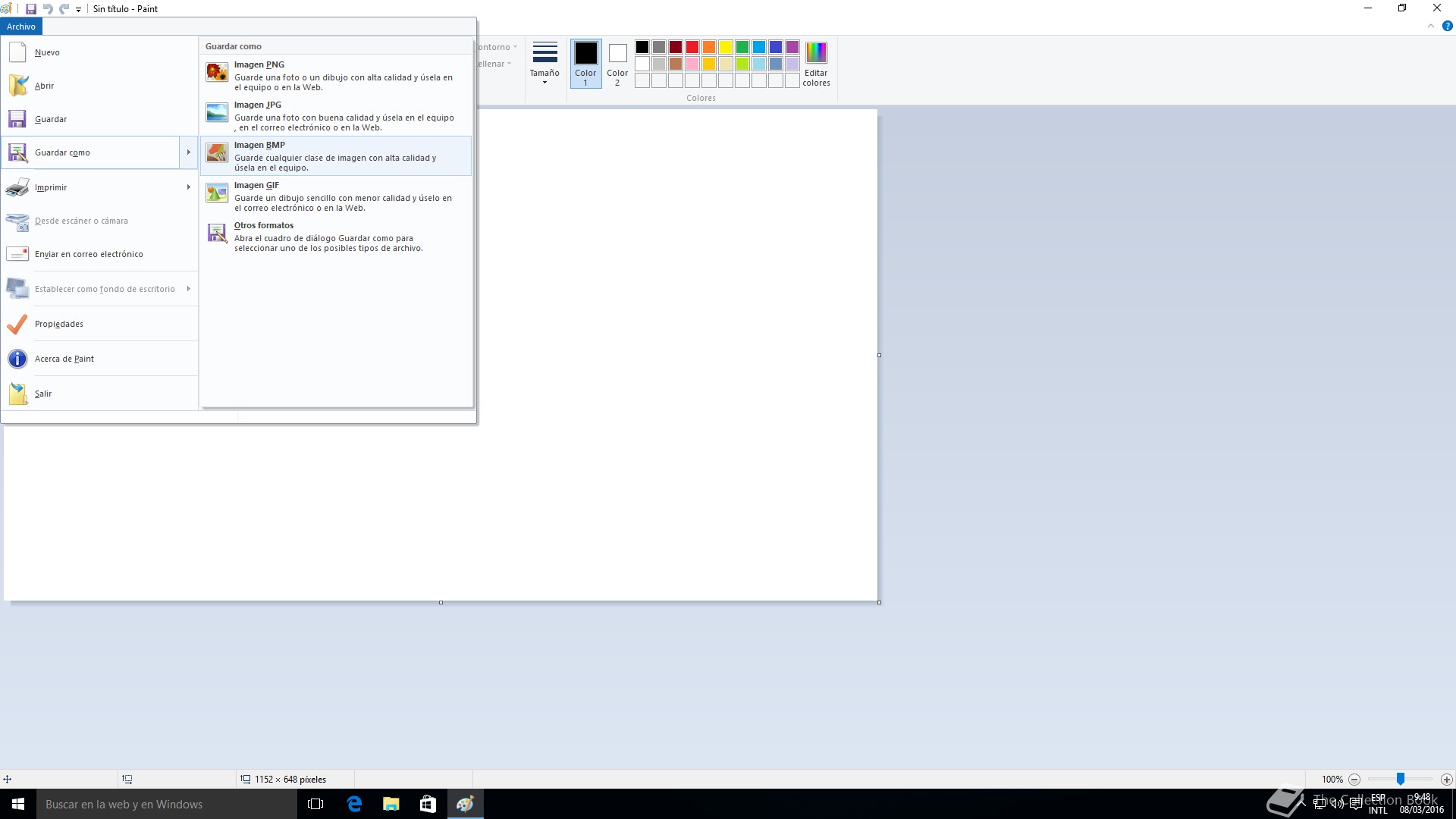Click the Imagen JPG format icon
Viewport: 1456px width, 819px height.
pyautogui.click(x=217, y=112)
